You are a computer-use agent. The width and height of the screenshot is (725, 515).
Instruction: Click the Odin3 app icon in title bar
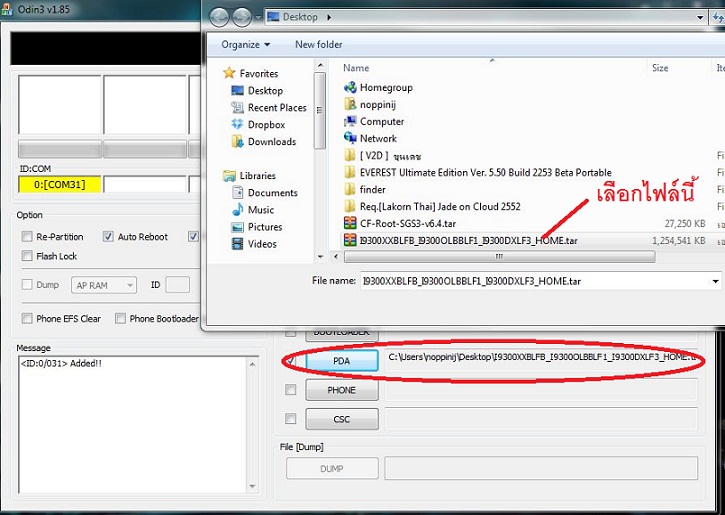click(7, 9)
